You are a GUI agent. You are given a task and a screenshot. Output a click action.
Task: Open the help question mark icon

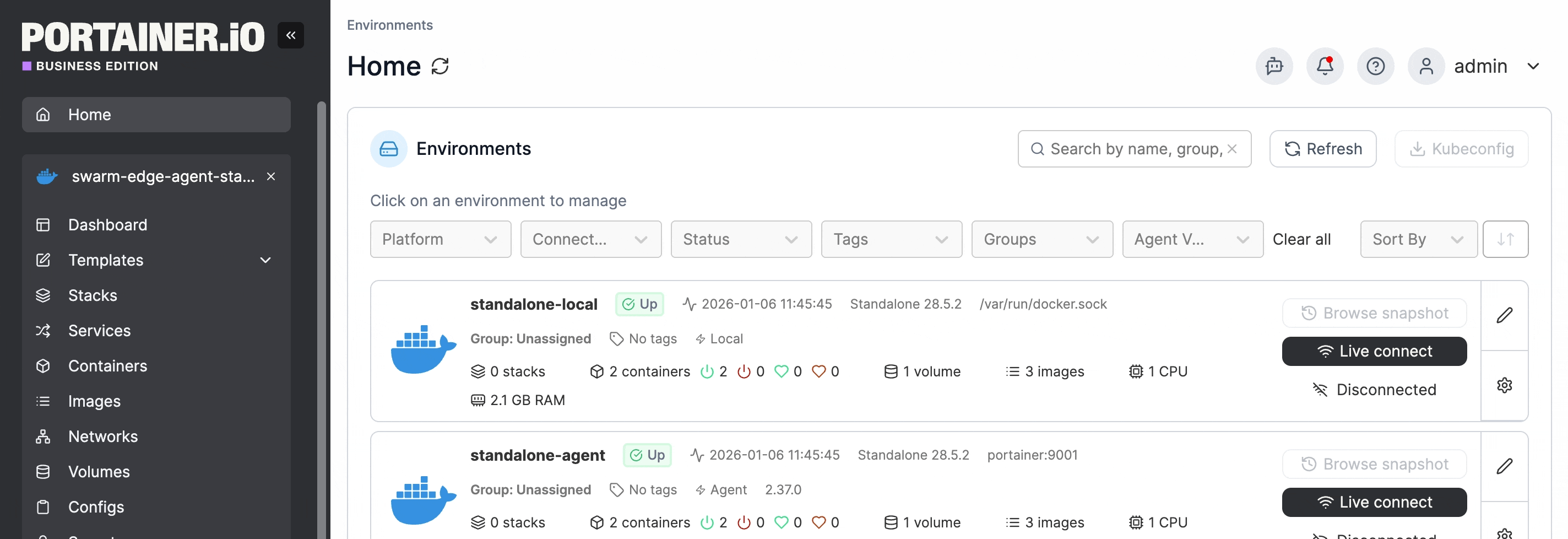click(x=1375, y=66)
